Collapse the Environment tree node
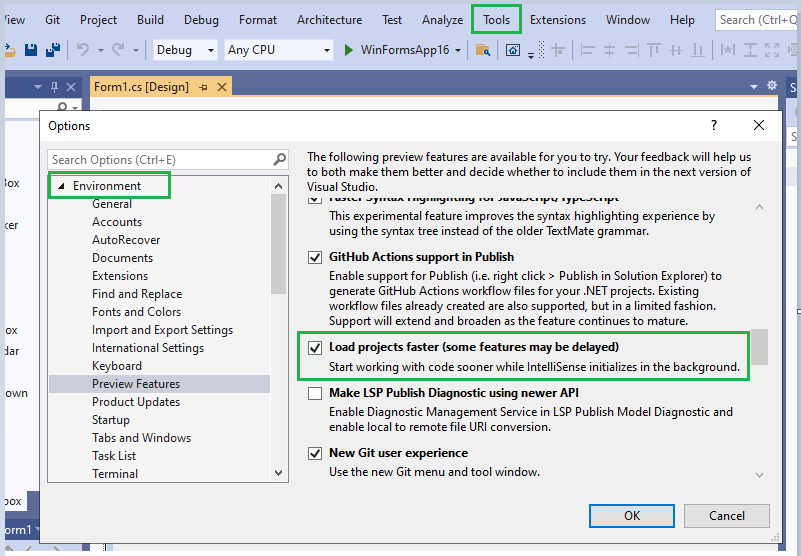801x556 pixels. [x=60, y=186]
